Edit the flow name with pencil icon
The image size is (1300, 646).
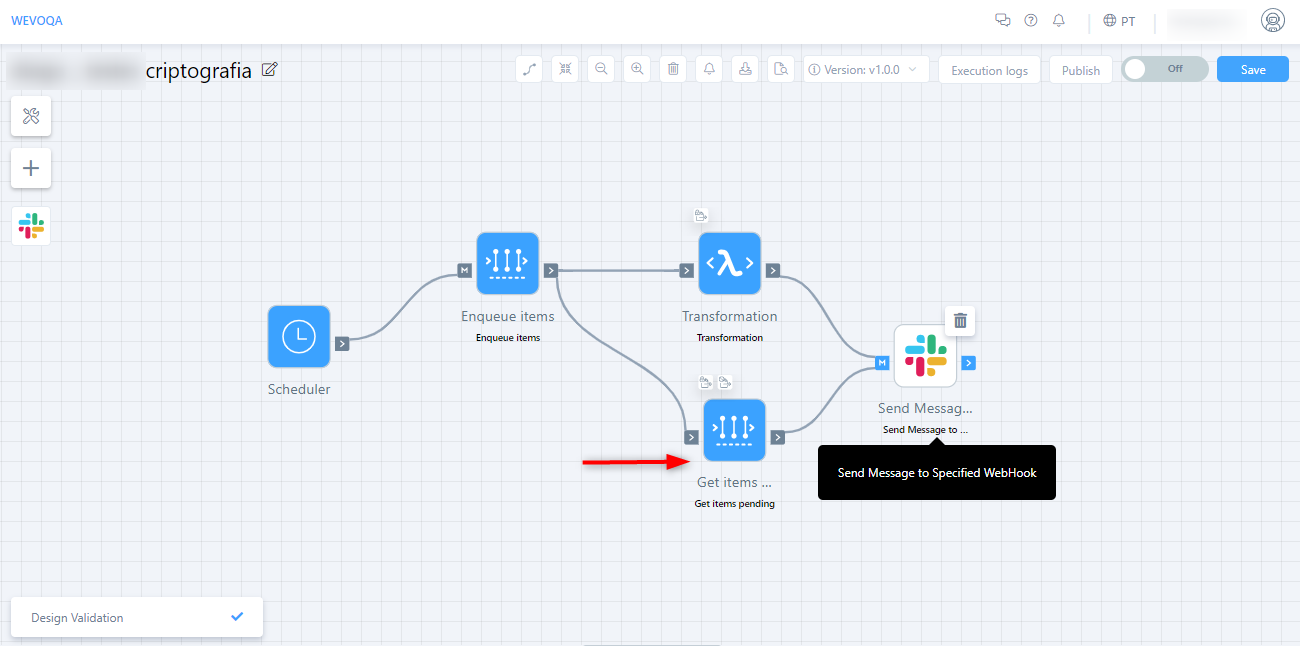pos(269,70)
